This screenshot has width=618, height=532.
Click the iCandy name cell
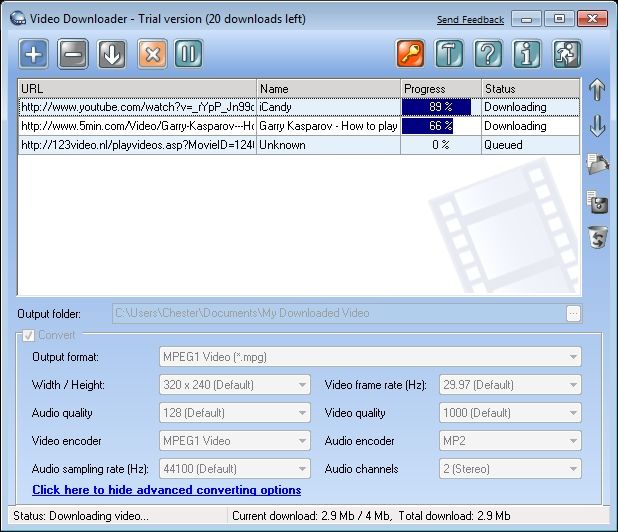(x=328, y=107)
